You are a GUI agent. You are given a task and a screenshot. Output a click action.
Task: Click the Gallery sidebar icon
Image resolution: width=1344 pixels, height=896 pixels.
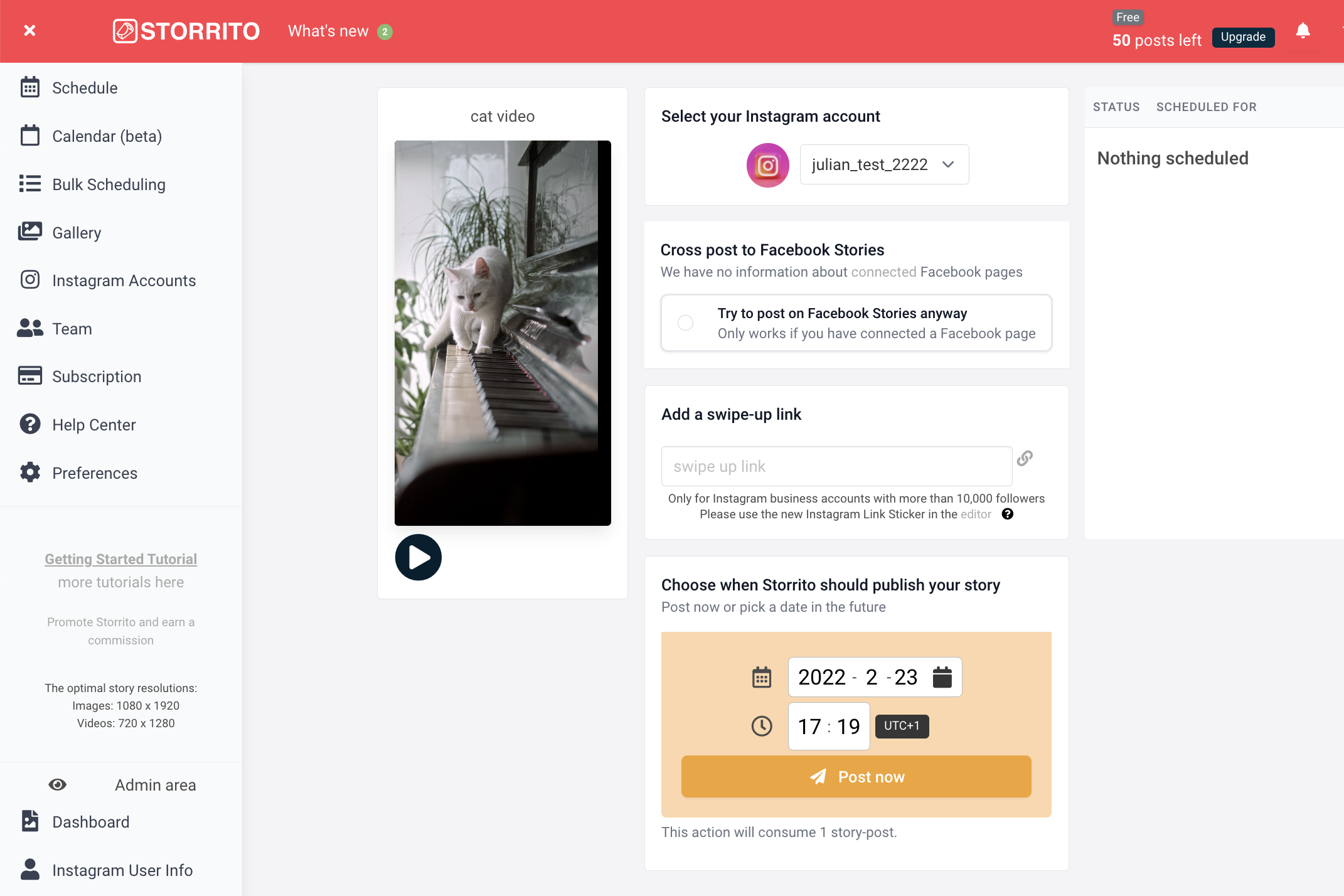[x=29, y=232]
